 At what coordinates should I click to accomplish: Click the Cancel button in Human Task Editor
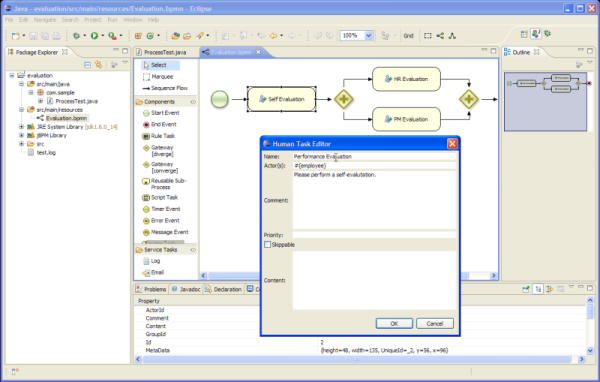click(x=435, y=323)
